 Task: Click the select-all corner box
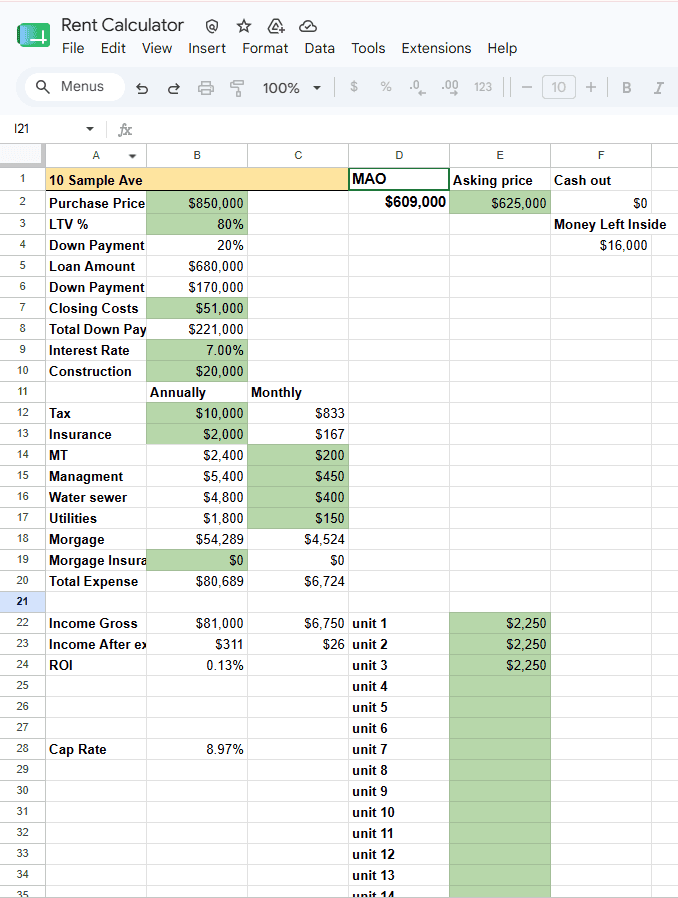[x=22, y=155]
